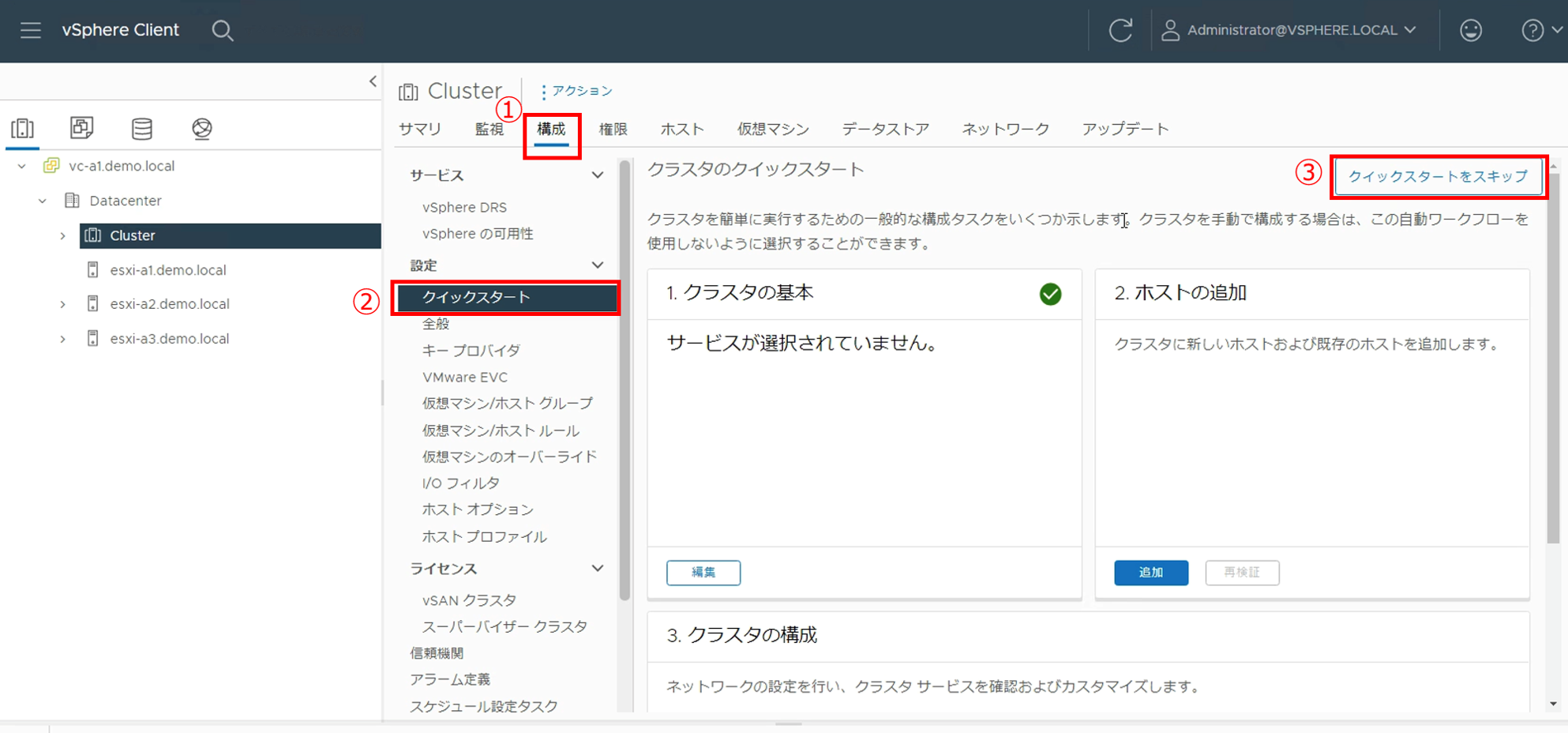
Task: Switch to the 権限 tab
Action: [x=613, y=129]
